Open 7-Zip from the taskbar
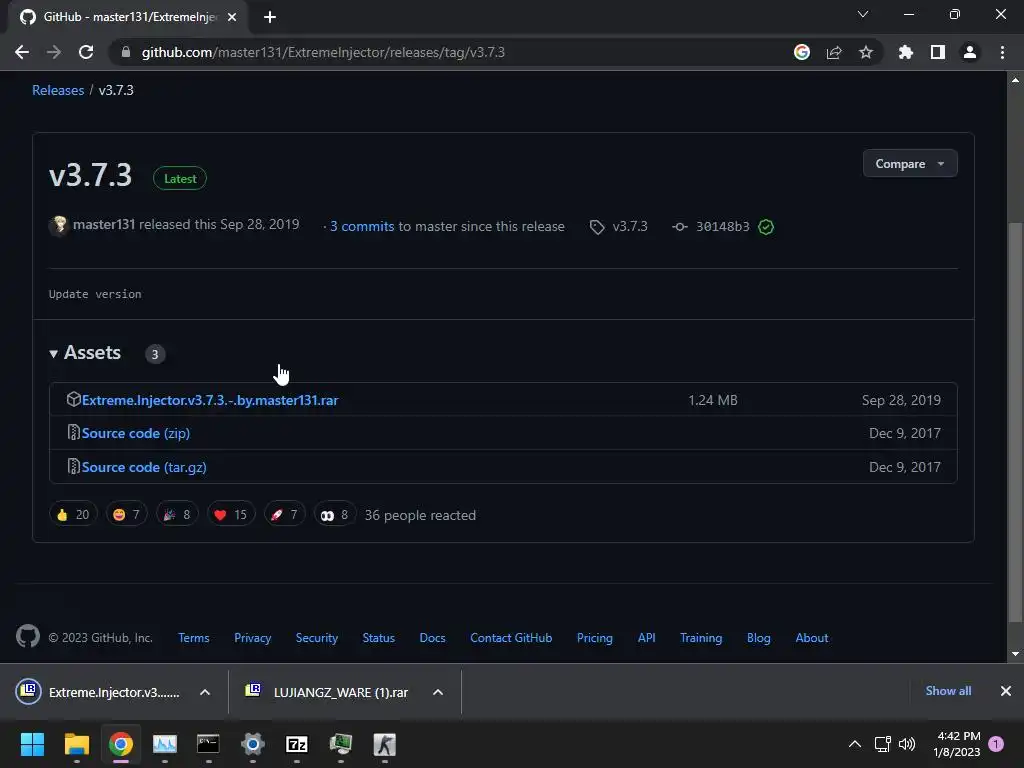Image resolution: width=1024 pixels, height=768 pixels. (x=296, y=744)
